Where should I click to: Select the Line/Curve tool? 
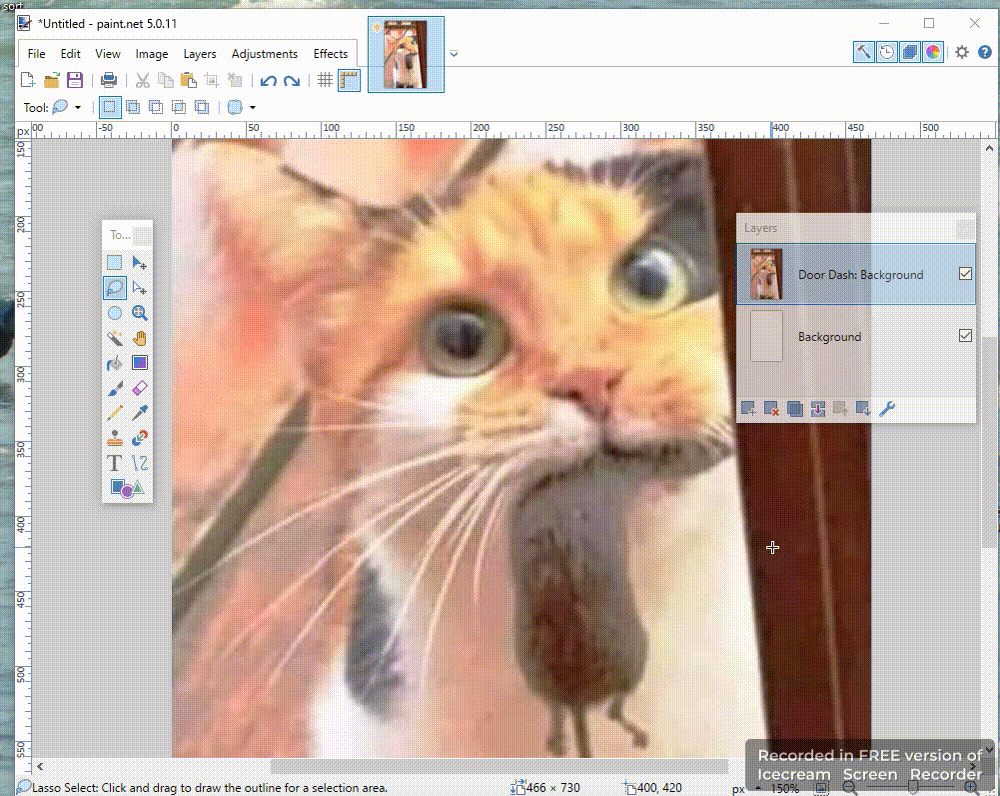[x=139, y=463]
